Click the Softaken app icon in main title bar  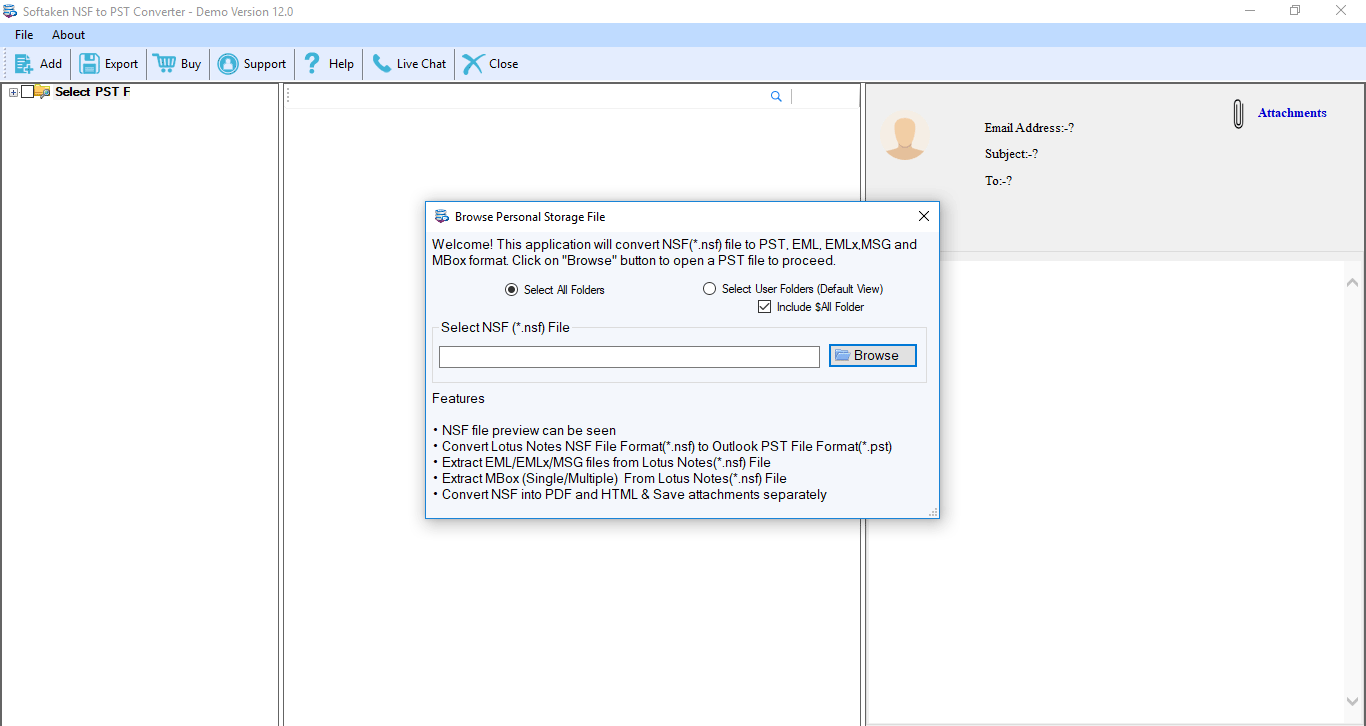click(11, 11)
